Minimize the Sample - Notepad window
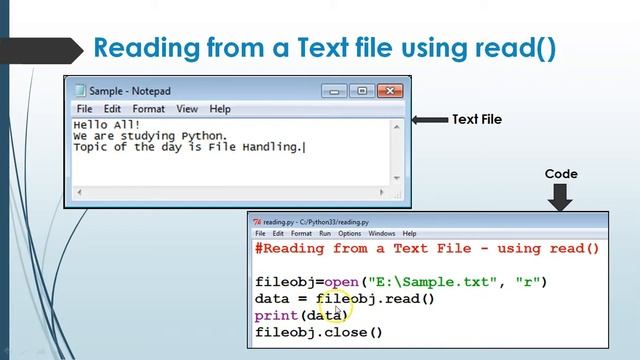The image size is (640, 360). tap(334, 91)
